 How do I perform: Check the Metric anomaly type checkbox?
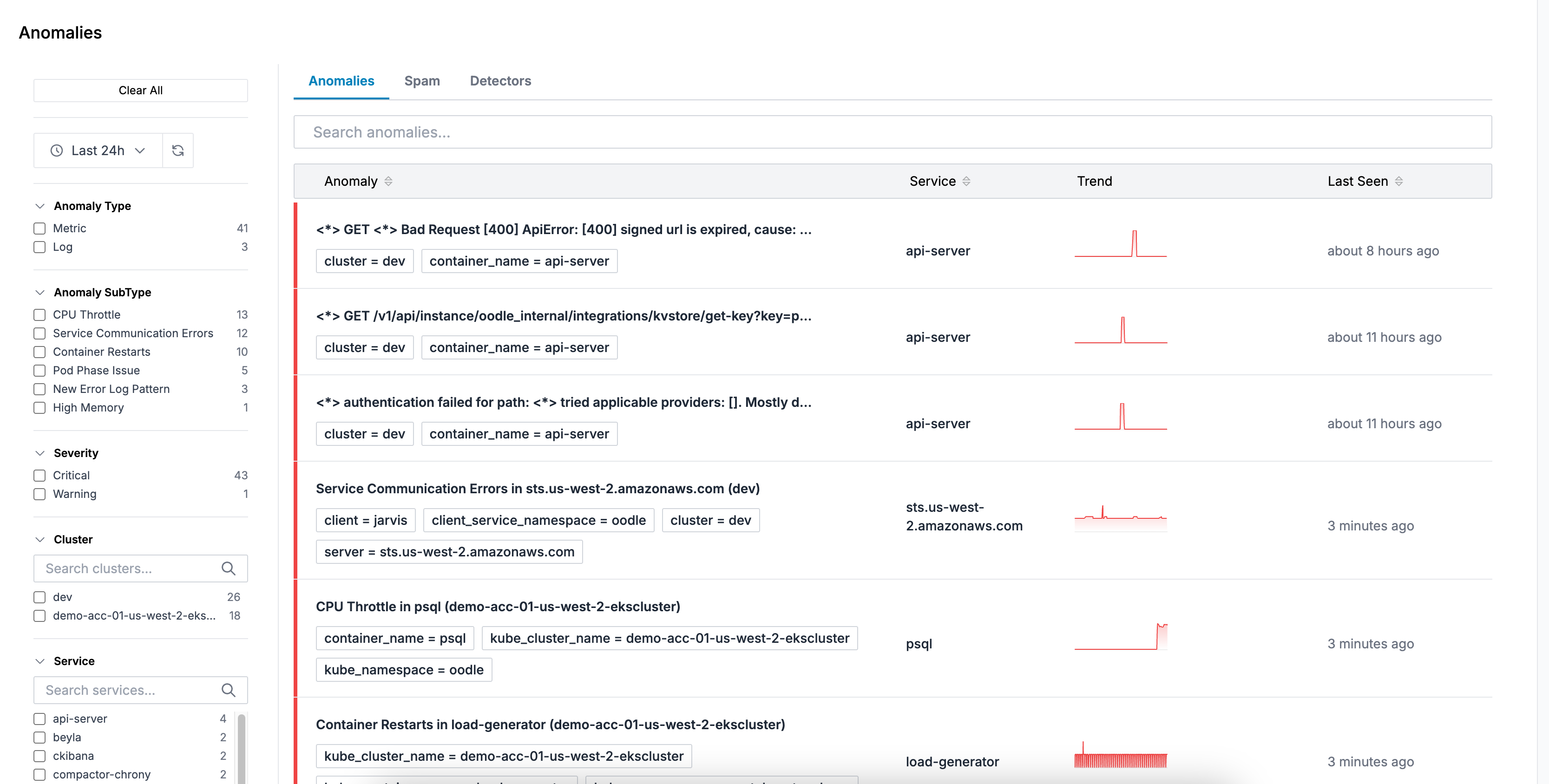pyautogui.click(x=39, y=229)
